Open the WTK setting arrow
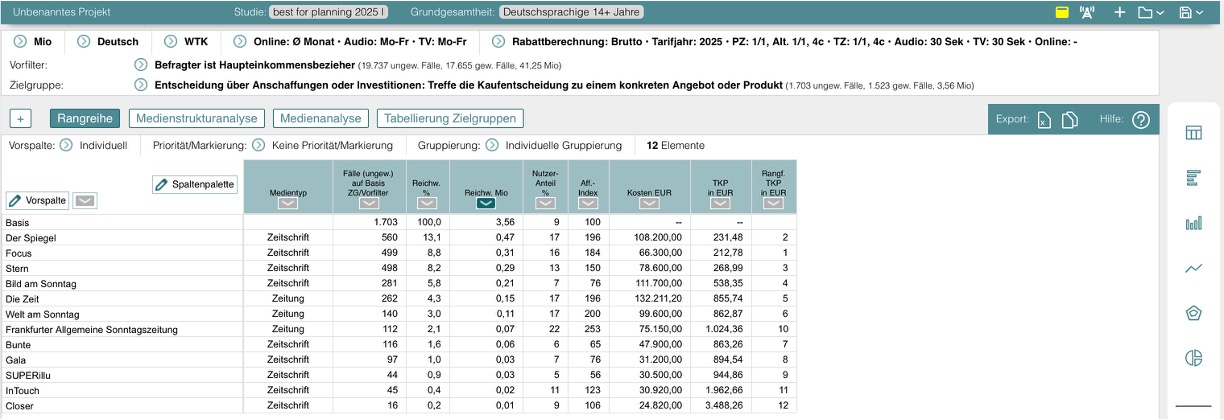Image resolution: width=1224 pixels, height=420 pixels. coord(169,42)
